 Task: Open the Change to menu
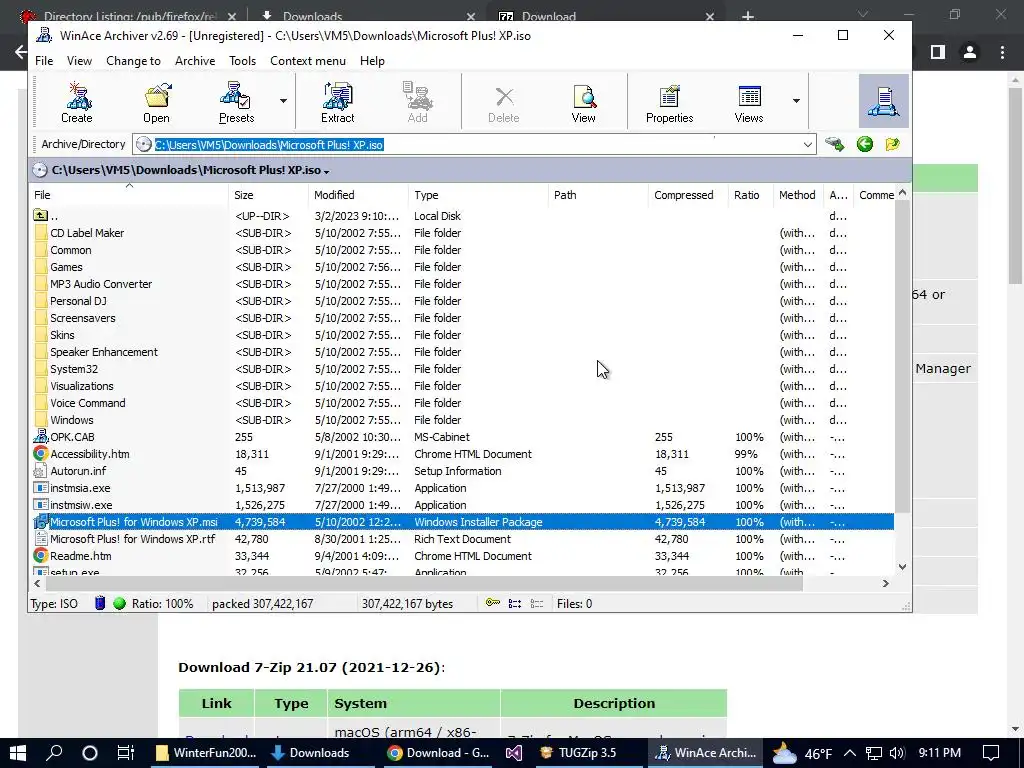coord(133,61)
